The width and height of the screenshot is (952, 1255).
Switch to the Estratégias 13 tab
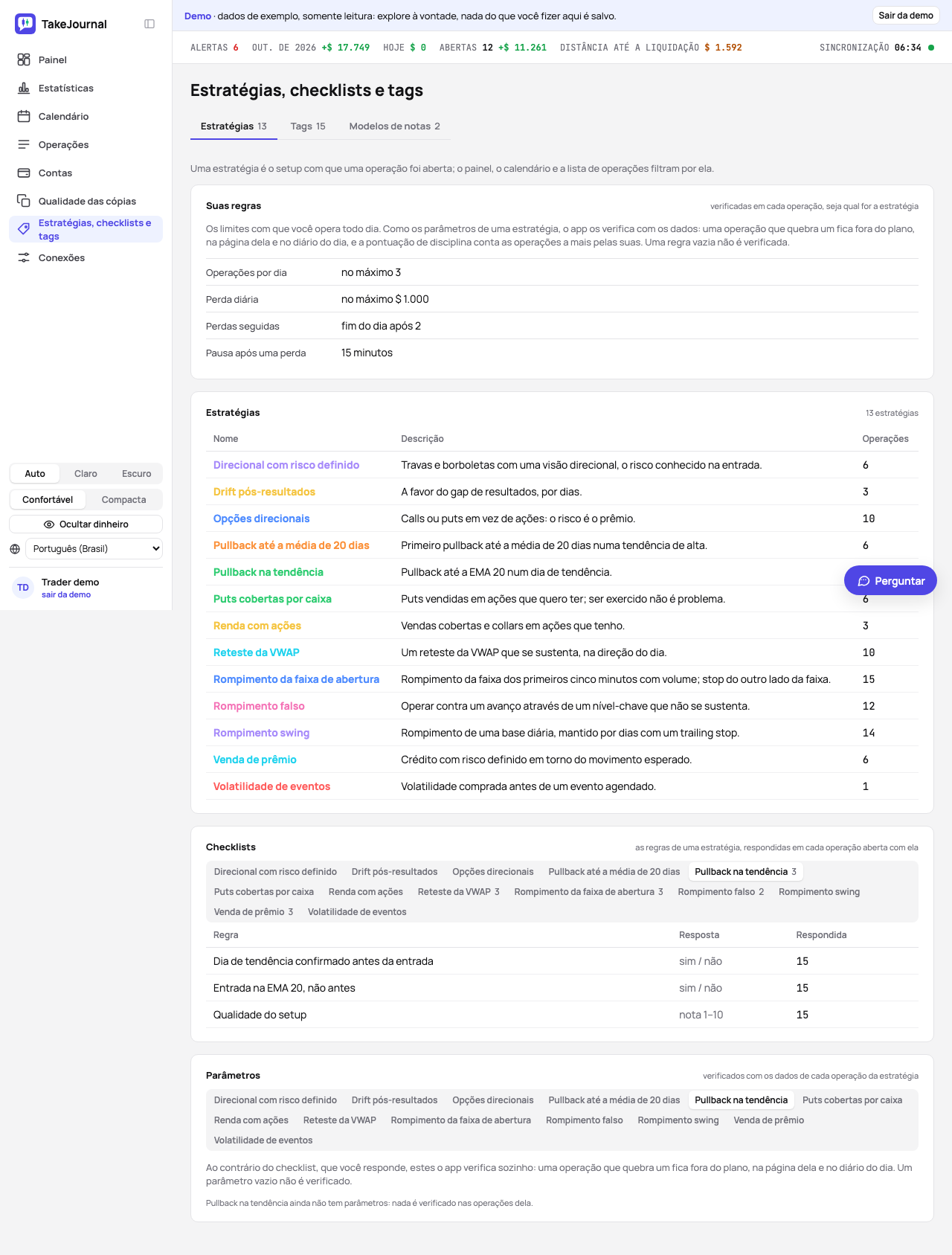tap(234, 126)
